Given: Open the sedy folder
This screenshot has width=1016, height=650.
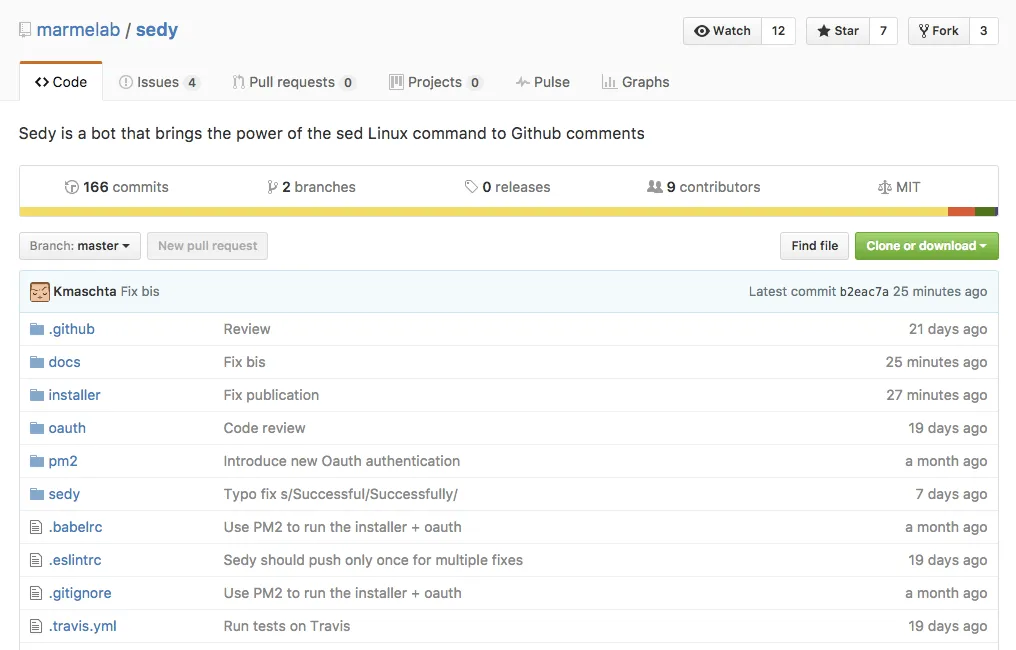Looking at the screenshot, I should tap(64, 494).
